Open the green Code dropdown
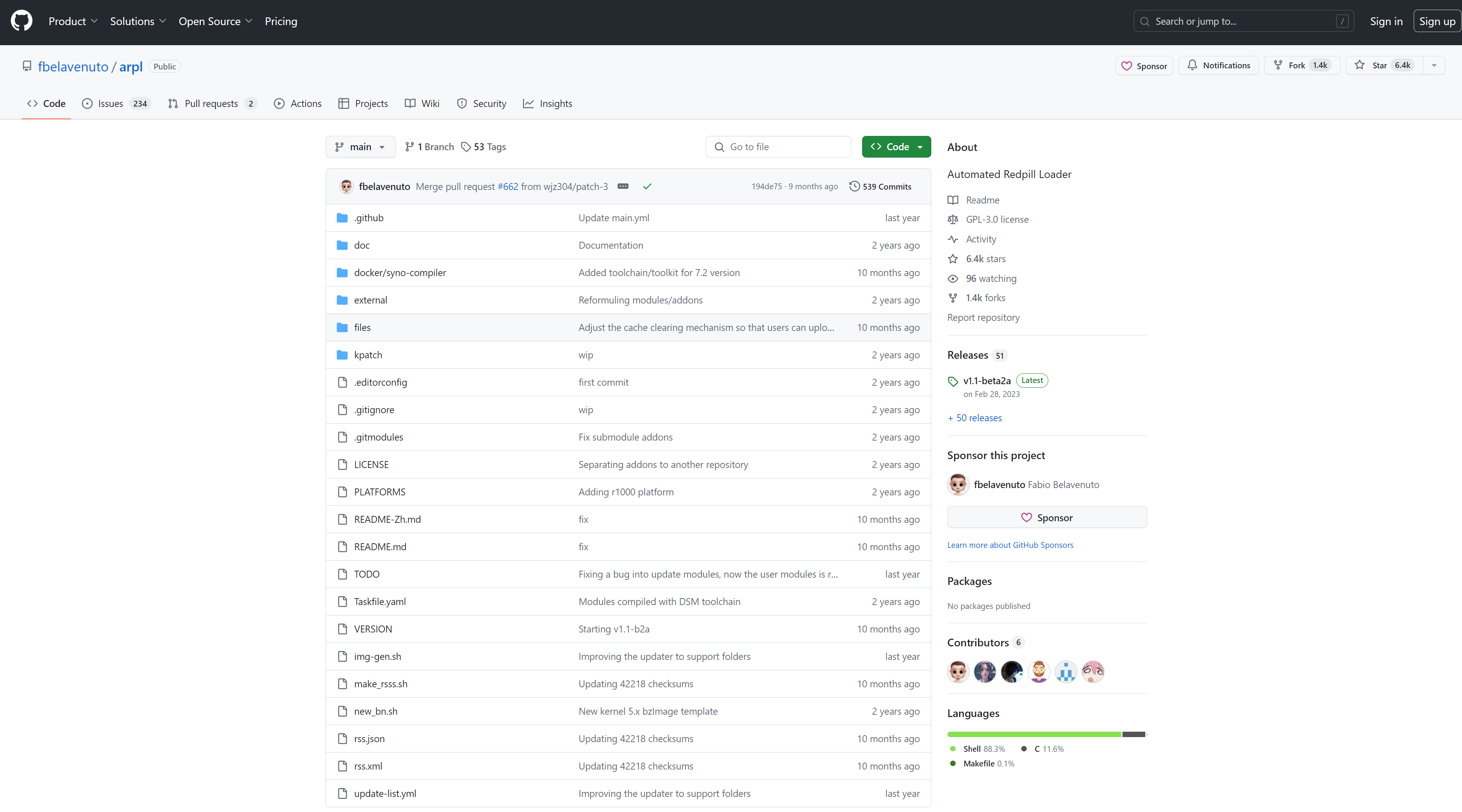The image size is (1462, 812). click(896, 147)
